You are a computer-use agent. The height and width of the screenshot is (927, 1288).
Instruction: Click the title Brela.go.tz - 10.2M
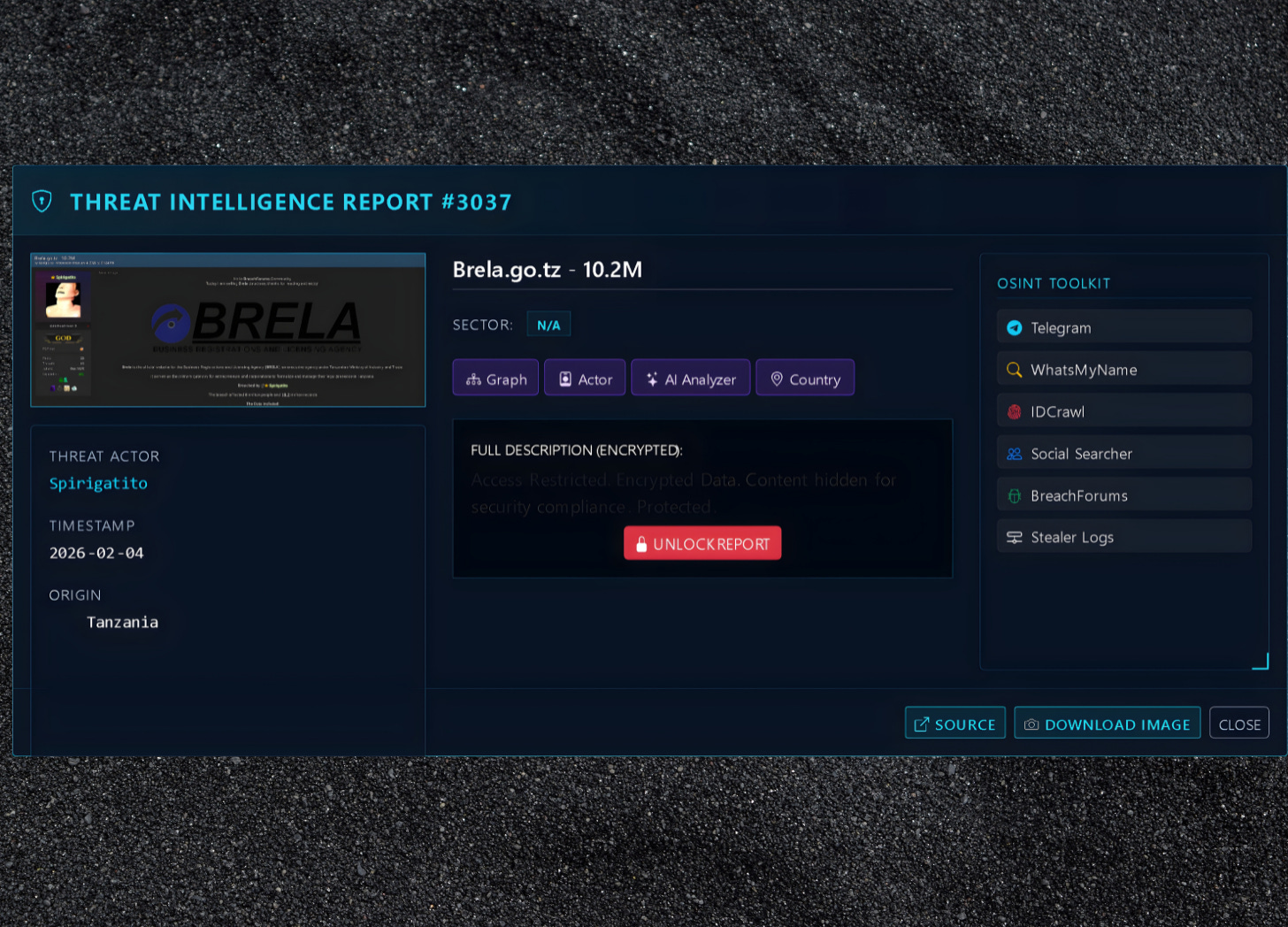[548, 270]
